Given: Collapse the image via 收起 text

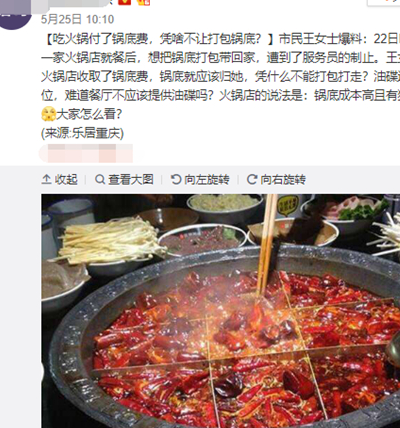Looking at the screenshot, I should tap(66, 179).
